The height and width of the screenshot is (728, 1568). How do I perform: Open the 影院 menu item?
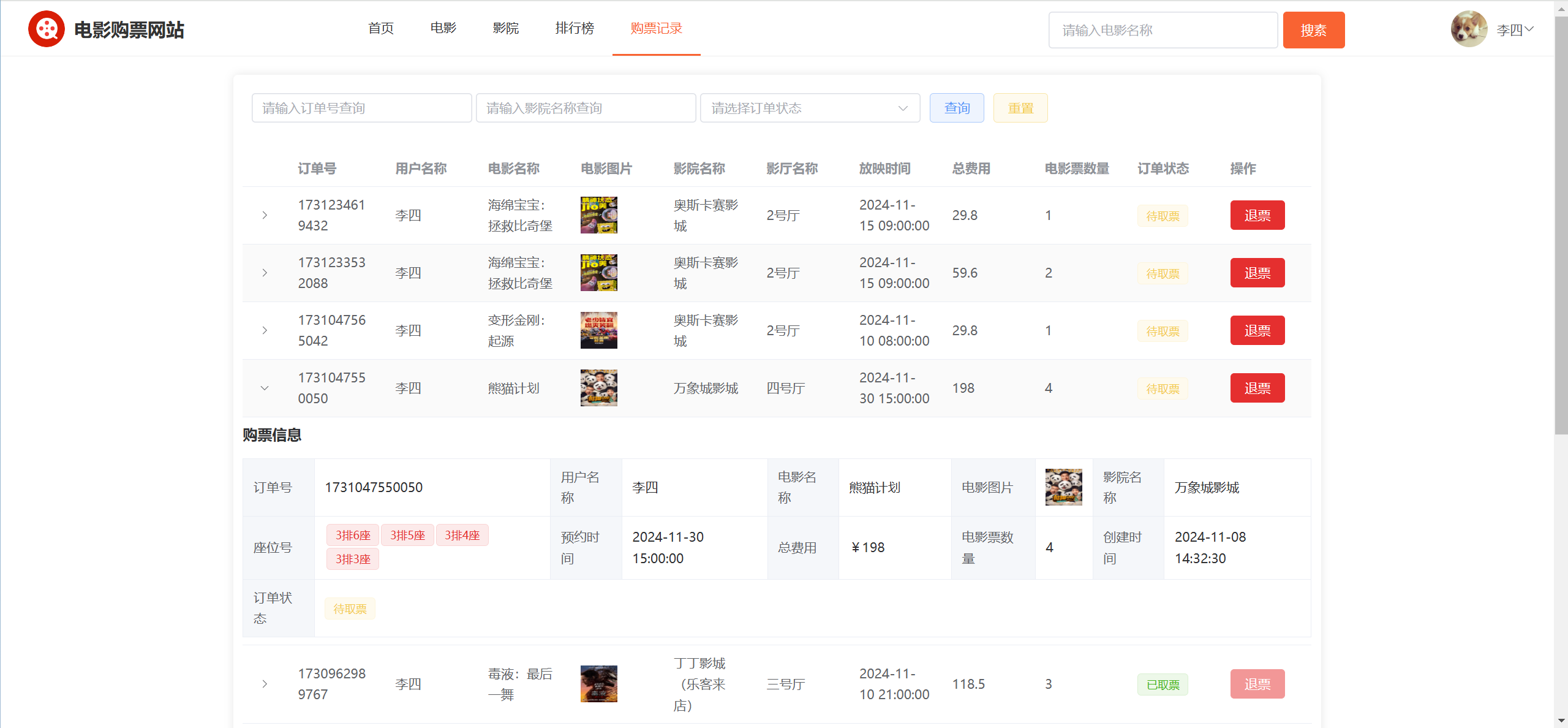(505, 28)
